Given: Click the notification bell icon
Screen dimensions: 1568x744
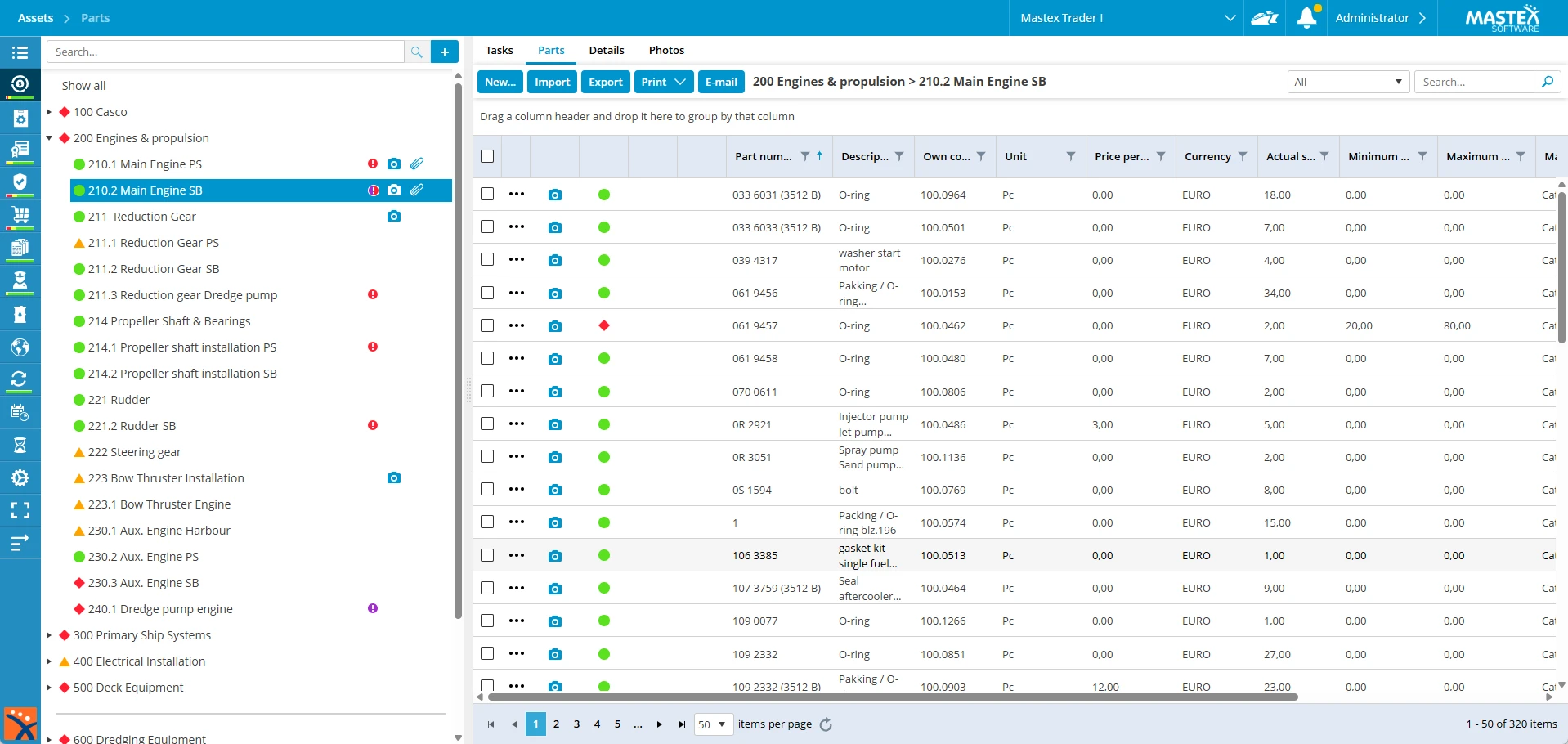Looking at the screenshot, I should tap(1306, 17).
